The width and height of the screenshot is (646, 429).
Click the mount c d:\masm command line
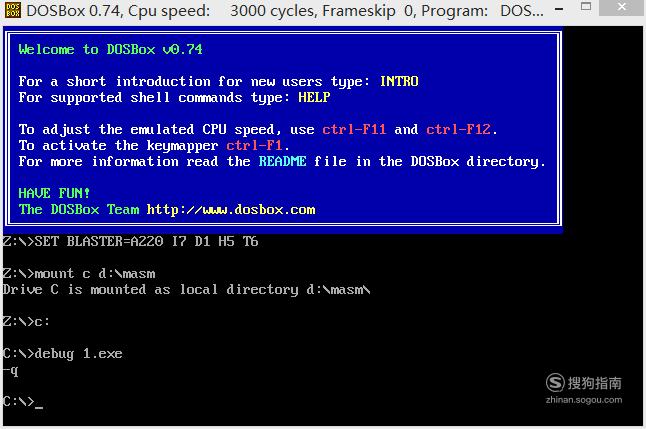tap(79, 273)
